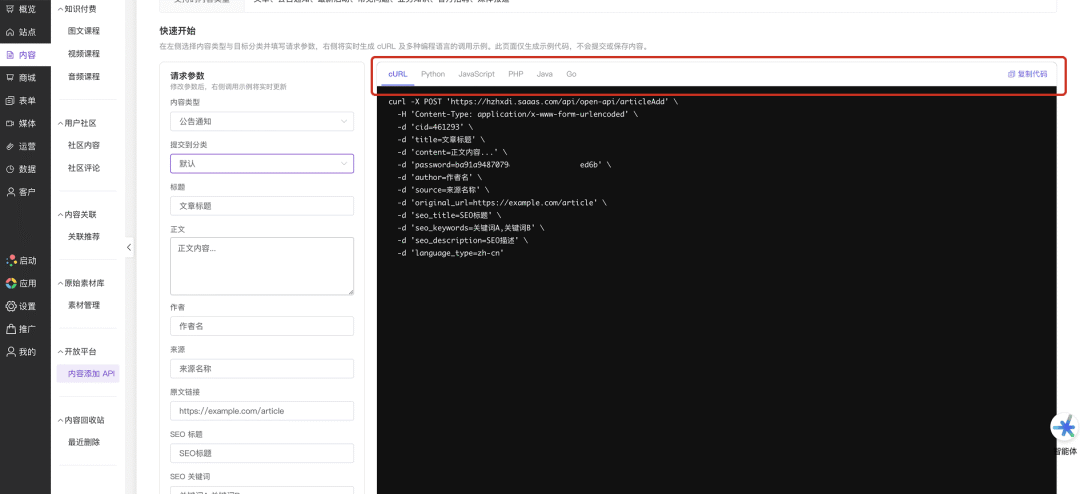1080x494 pixels.
Task: Switch to the cURL code tab
Action: [397, 74]
